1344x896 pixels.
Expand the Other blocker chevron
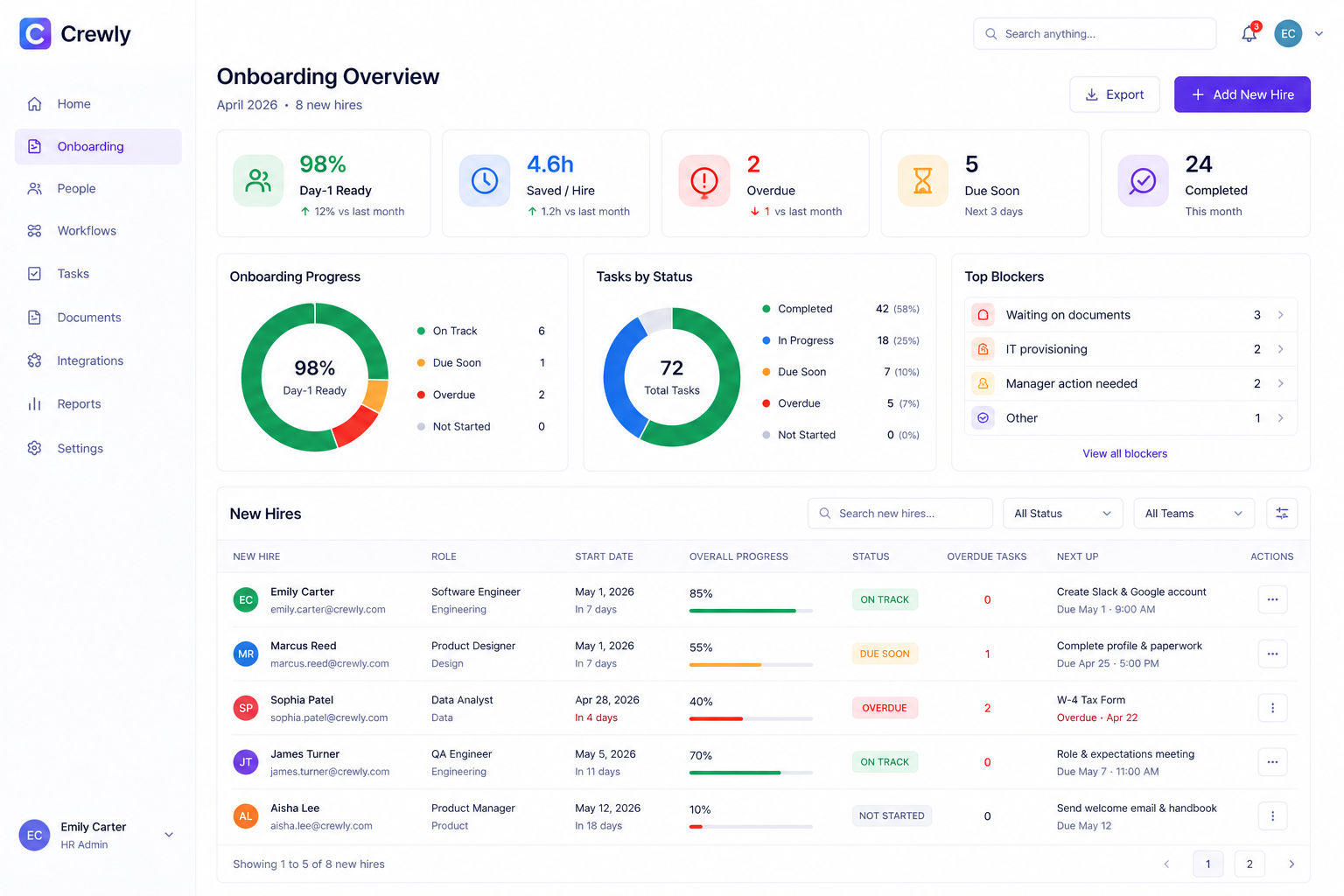tap(1280, 418)
